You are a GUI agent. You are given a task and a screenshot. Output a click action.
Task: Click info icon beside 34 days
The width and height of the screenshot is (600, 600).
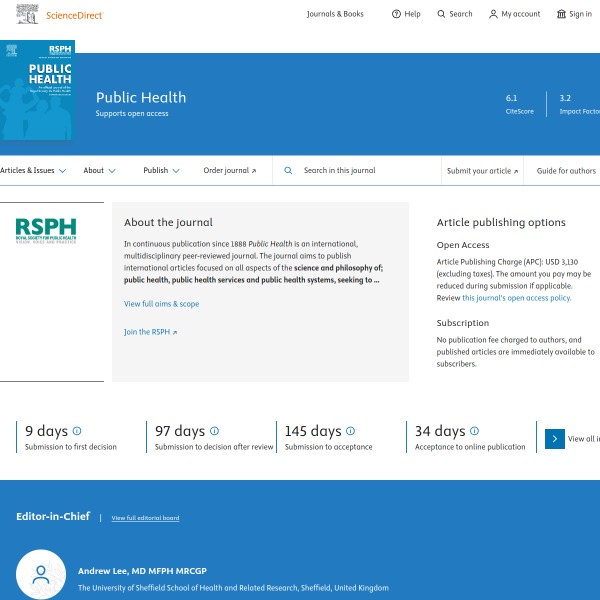point(474,431)
